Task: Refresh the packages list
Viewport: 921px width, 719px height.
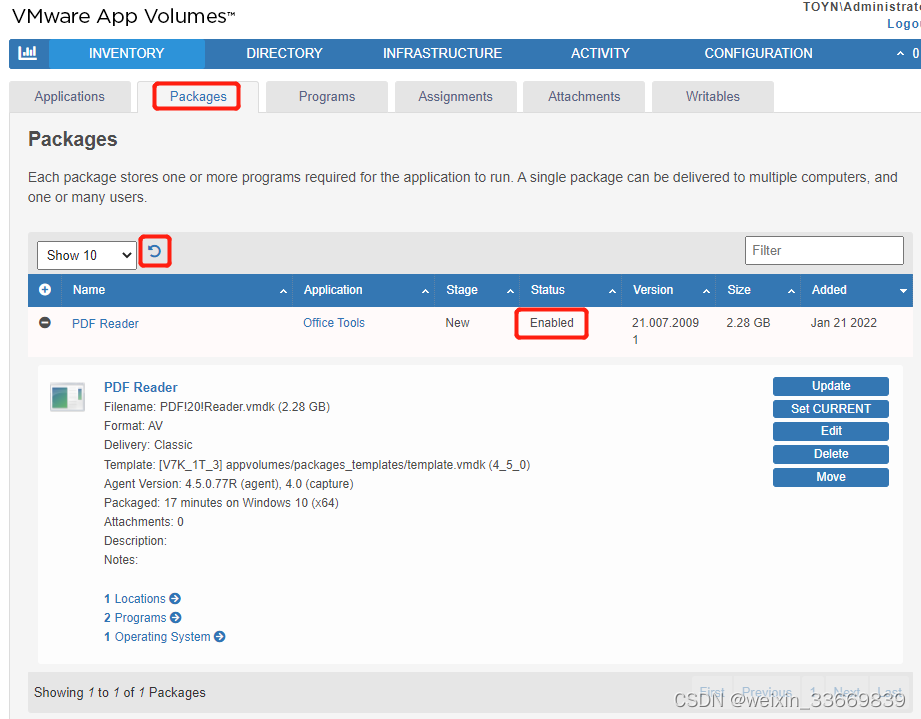Action: point(154,251)
